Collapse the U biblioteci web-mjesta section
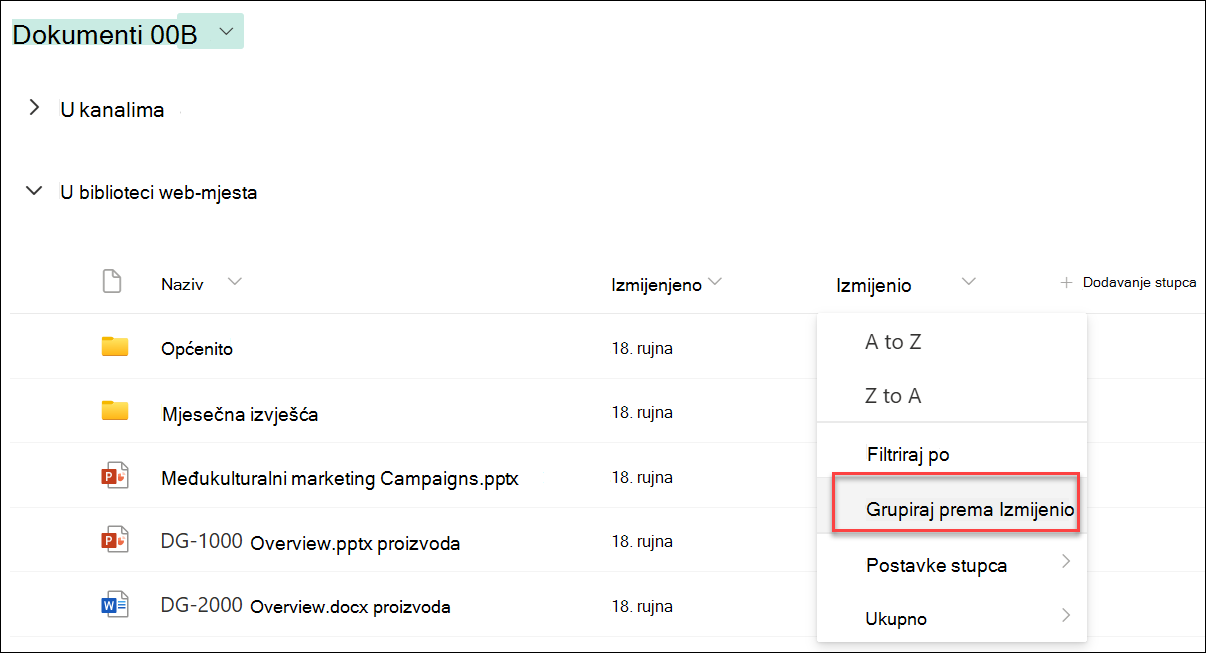This screenshot has height=653, width=1206. 35,190
